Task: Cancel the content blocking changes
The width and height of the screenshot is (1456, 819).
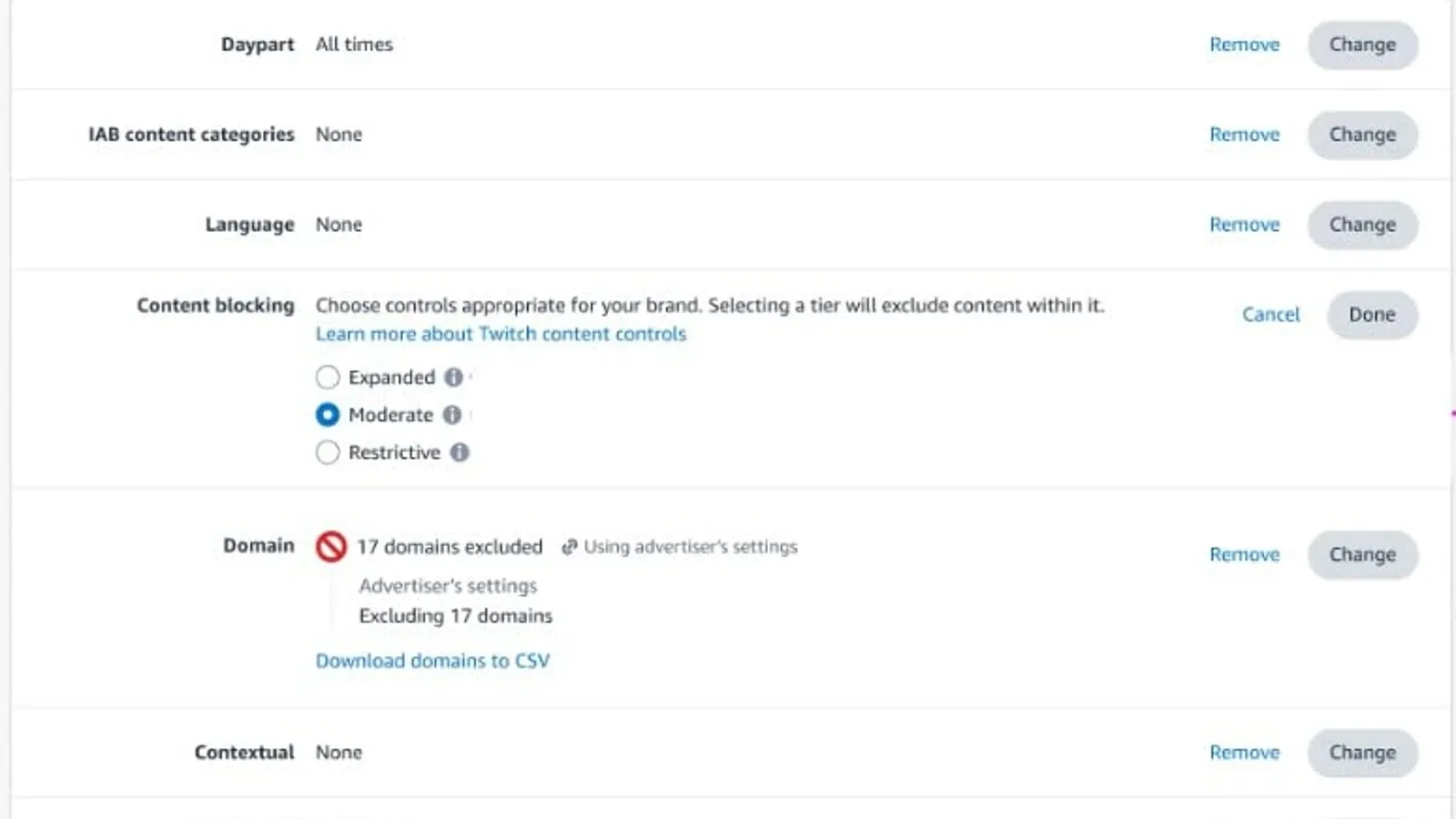Action: [x=1270, y=315]
